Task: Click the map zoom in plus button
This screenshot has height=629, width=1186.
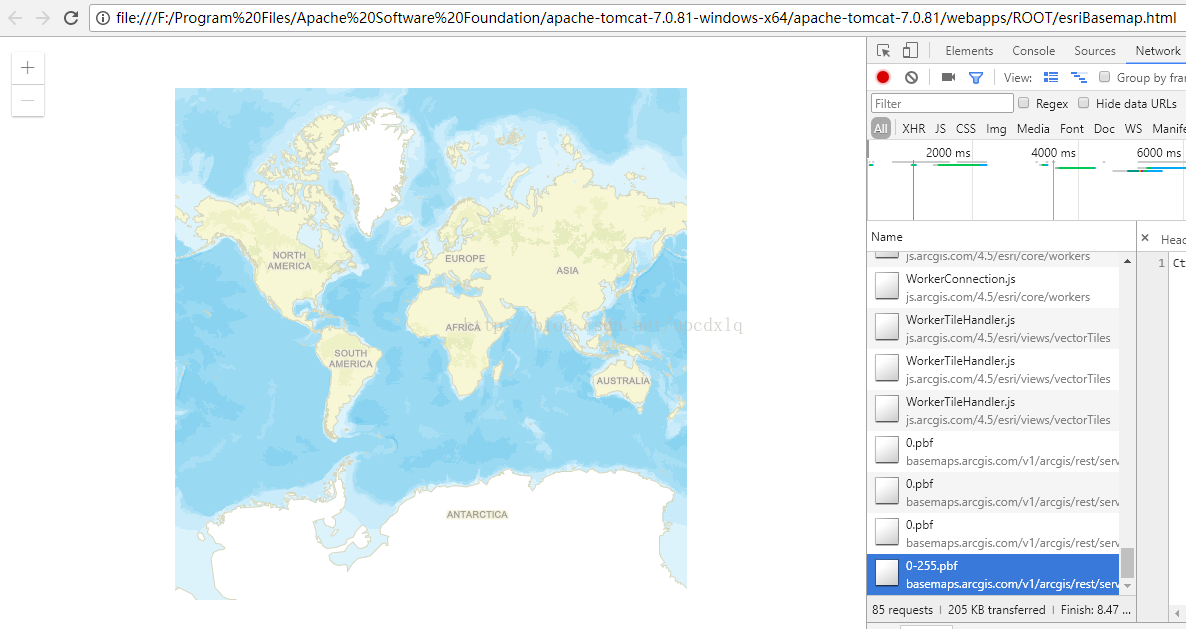Action: [27, 68]
